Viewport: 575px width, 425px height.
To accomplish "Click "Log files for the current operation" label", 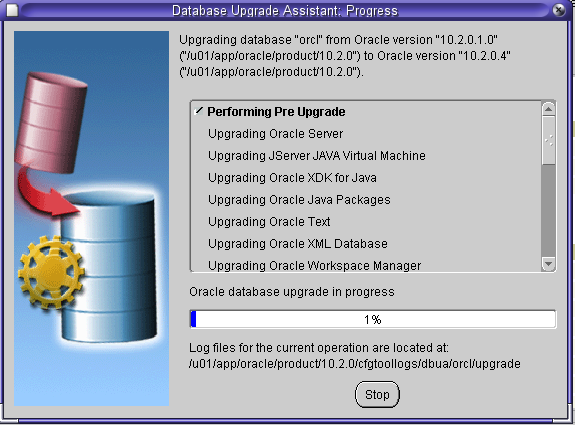I will 319,348.
